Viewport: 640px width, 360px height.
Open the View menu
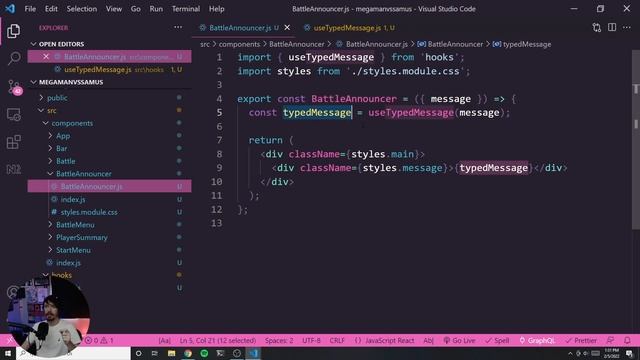click(x=114, y=9)
